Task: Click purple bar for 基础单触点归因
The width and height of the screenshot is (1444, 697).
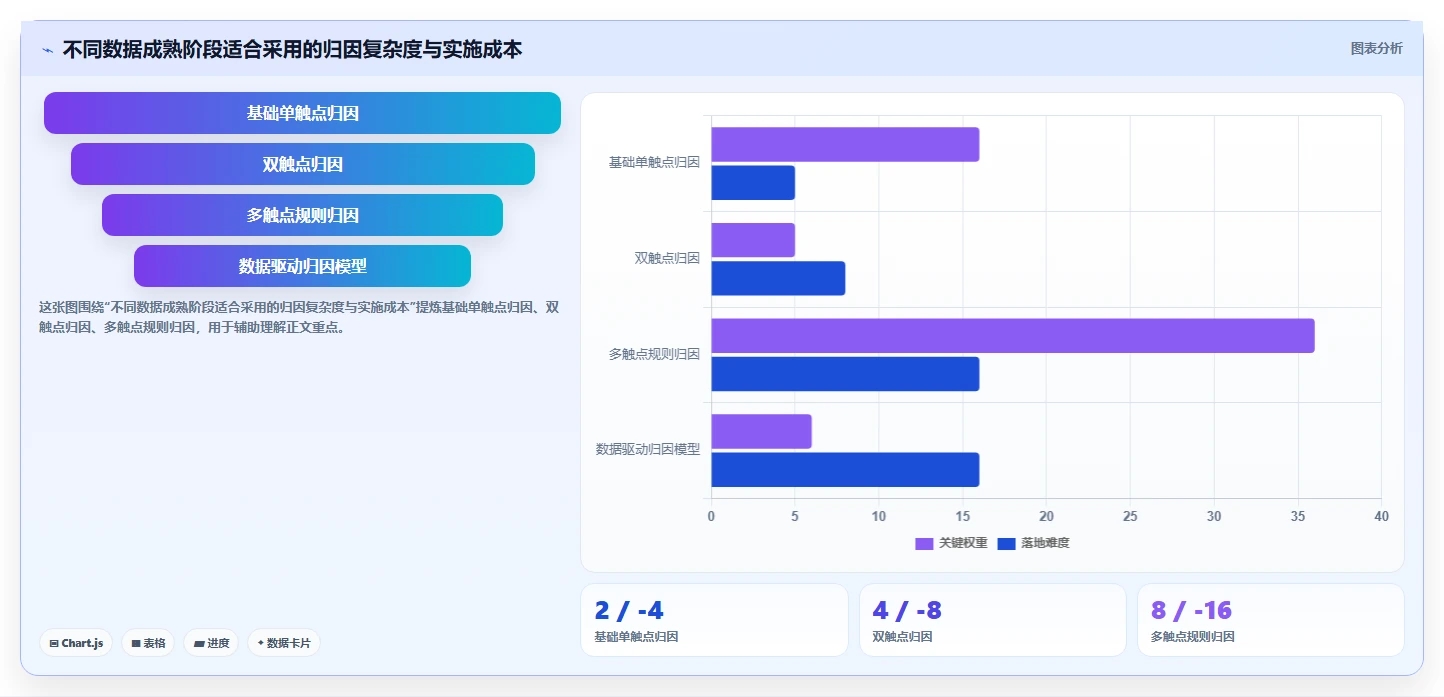Action: tap(845, 145)
